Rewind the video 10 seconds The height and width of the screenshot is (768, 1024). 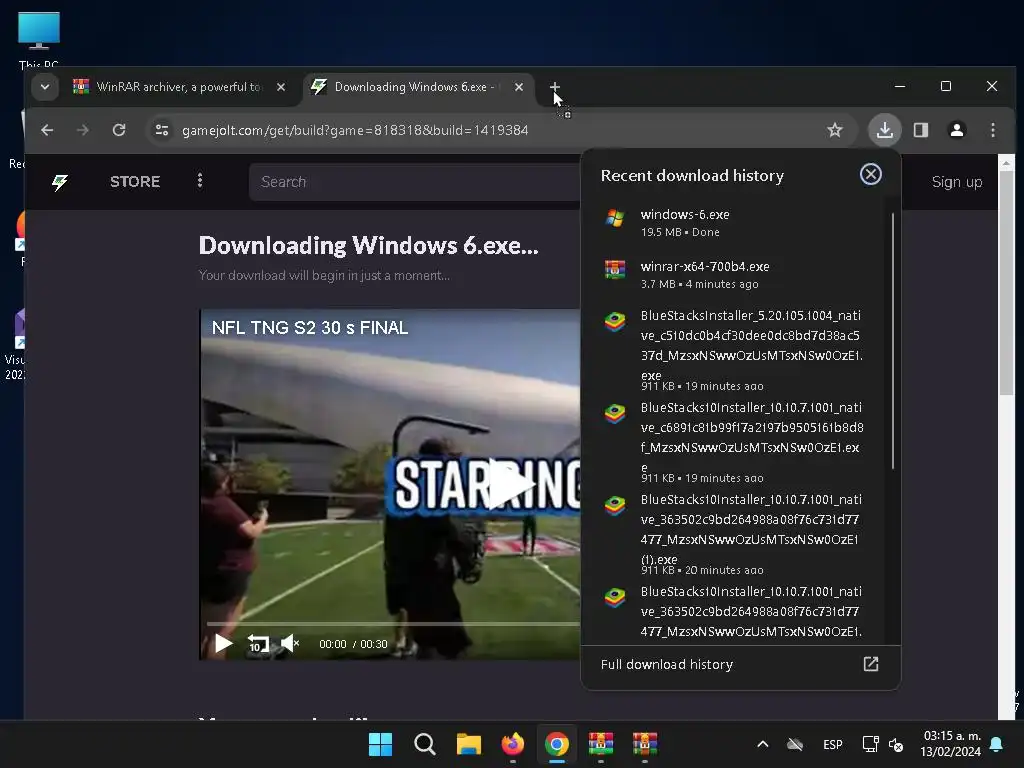click(x=258, y=644)
